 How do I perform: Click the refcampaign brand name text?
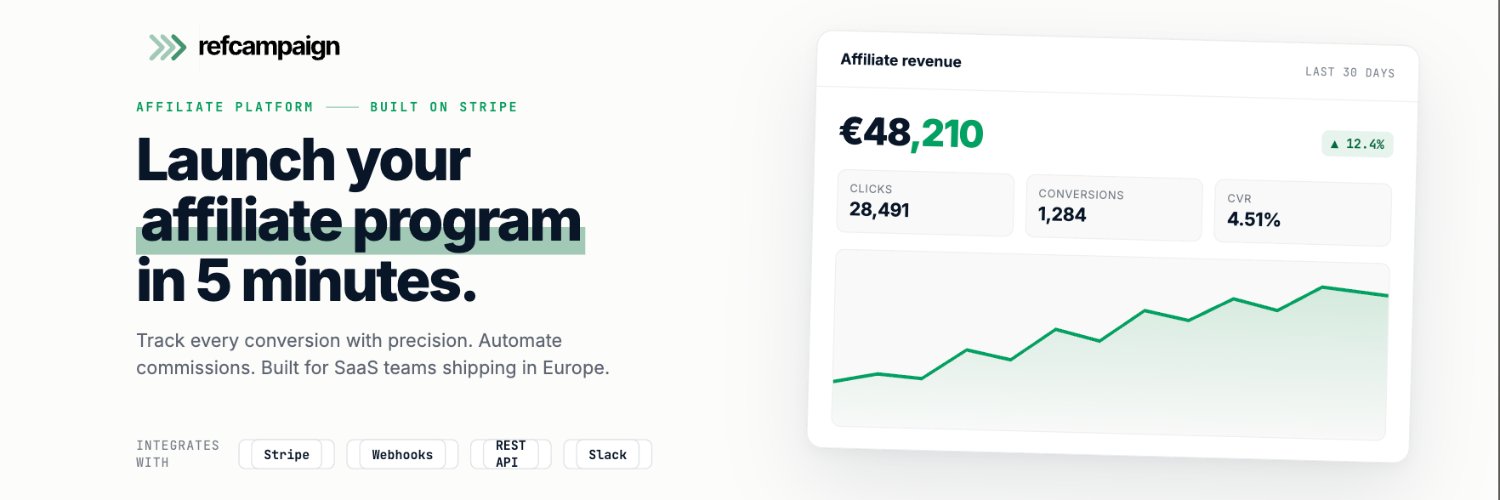click(269, 46)
